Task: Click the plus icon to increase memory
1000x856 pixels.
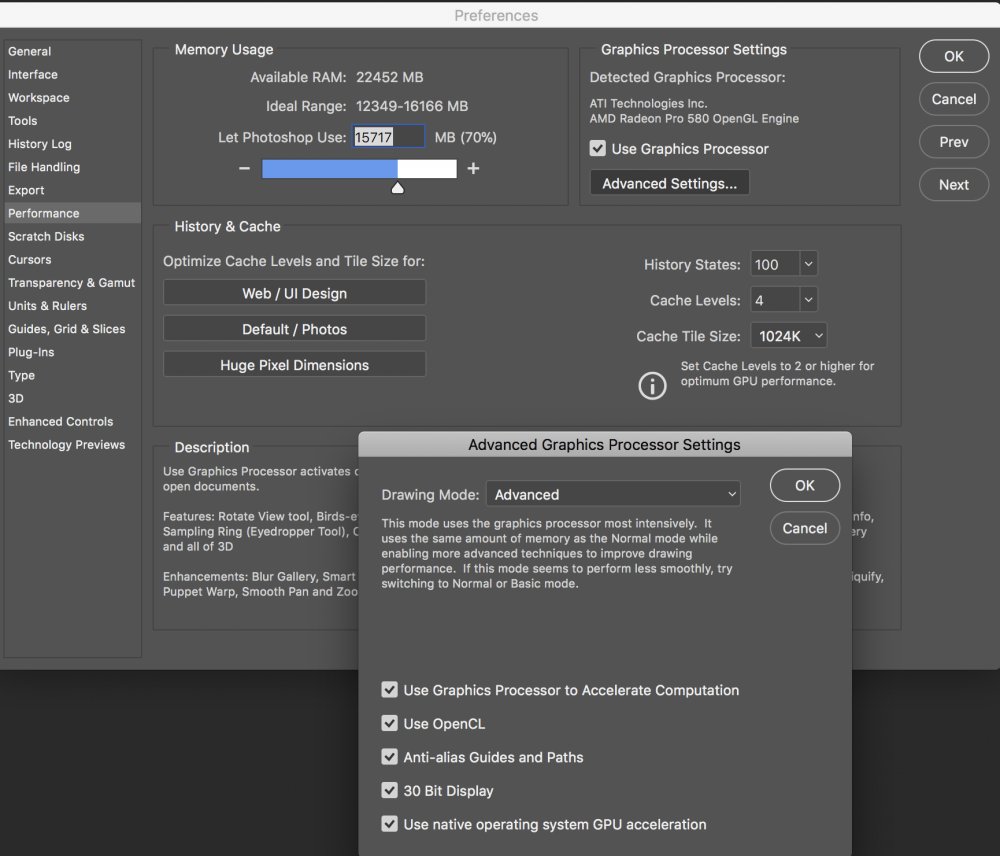Action: click(473, 168)
